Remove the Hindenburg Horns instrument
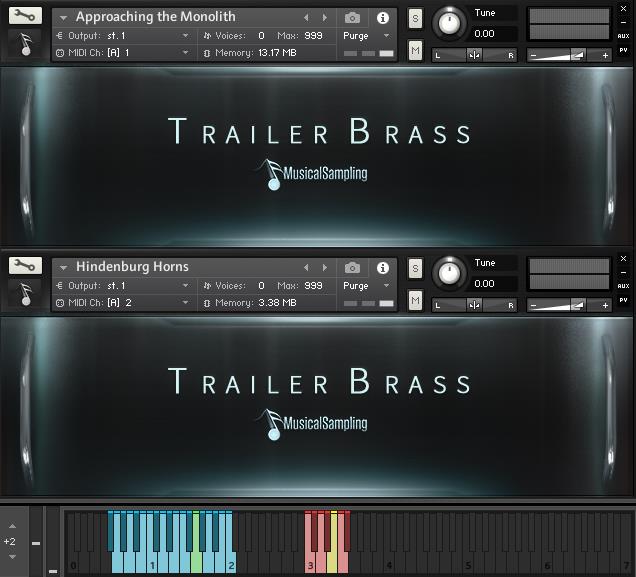 pos(623,258)
